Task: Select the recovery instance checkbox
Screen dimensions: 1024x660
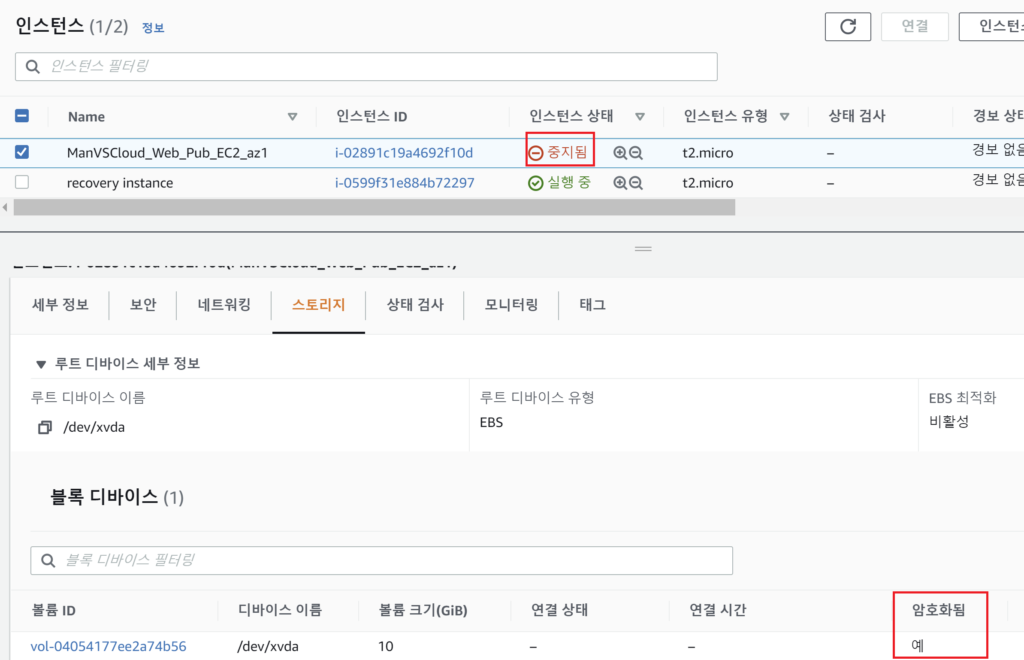Action: (22, 183)
